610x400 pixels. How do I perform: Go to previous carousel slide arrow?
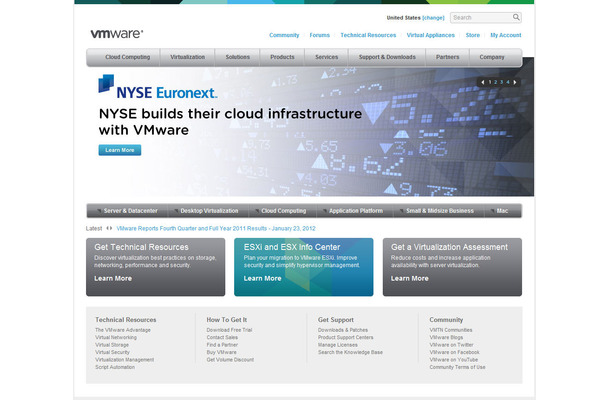tap(483, 82)
